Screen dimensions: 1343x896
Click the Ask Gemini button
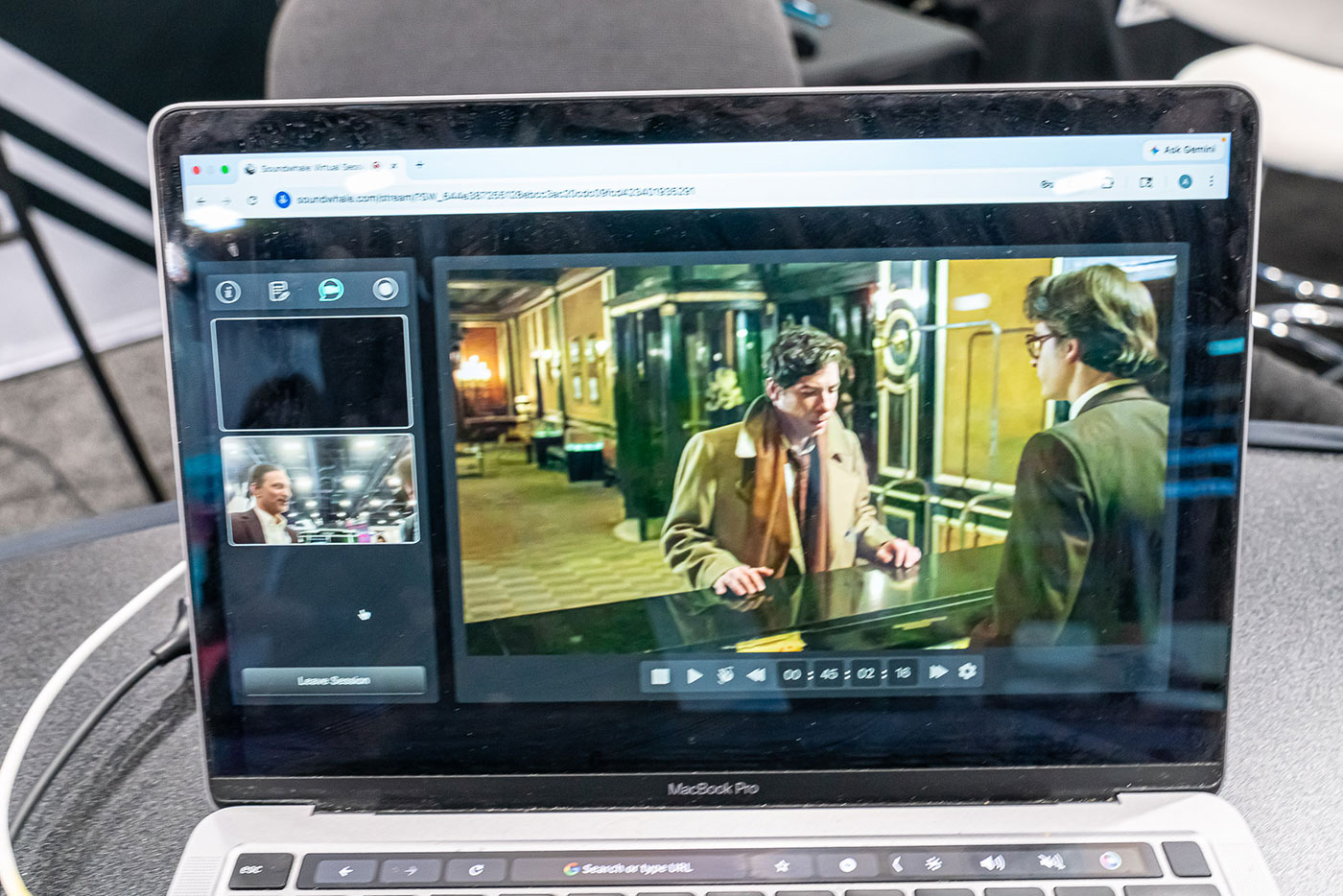1183,150
